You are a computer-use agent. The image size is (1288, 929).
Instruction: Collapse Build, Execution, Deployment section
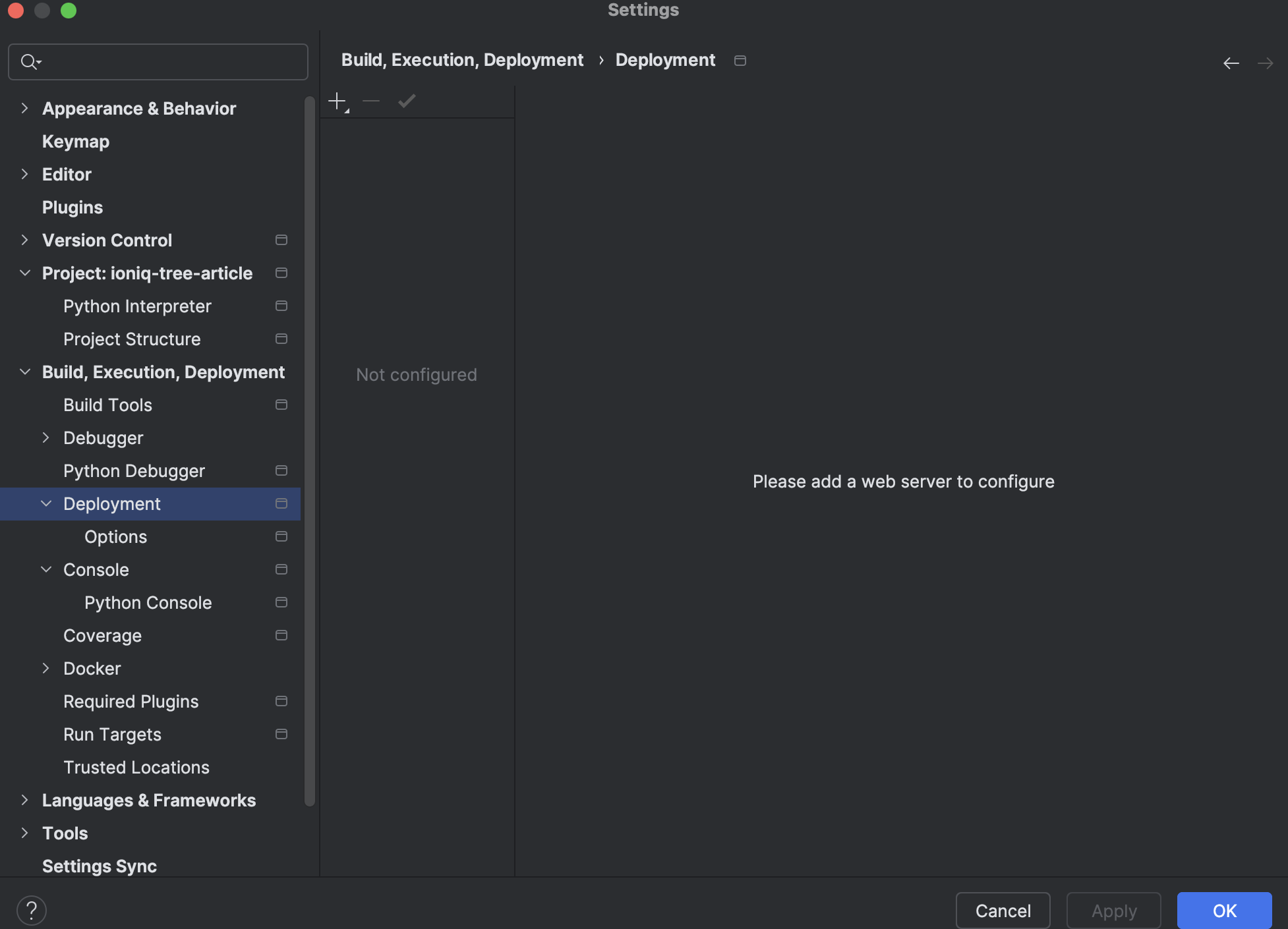(24, 372)
